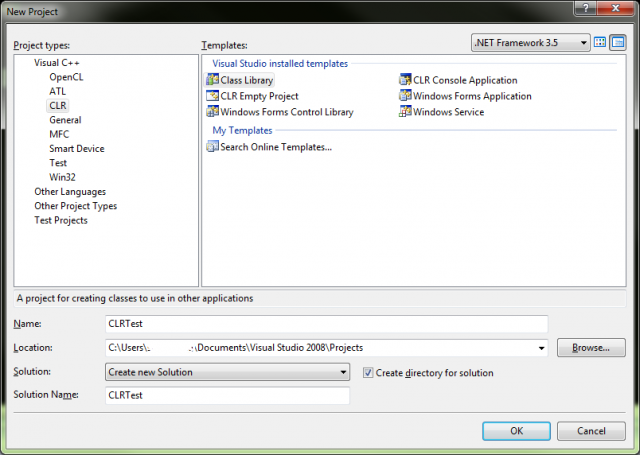The image size is (640, 455).
Task: Select ATL project type
Action: [x=58, y=91]
